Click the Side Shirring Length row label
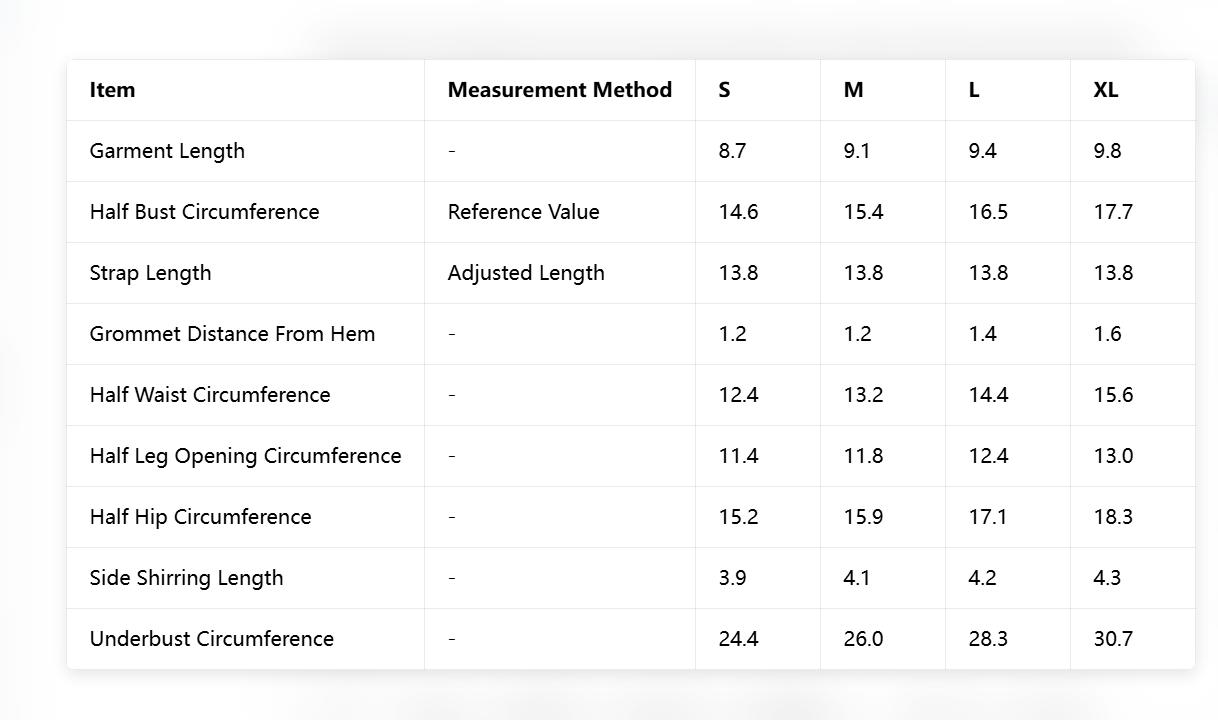1218x720 pixels. 186,578
